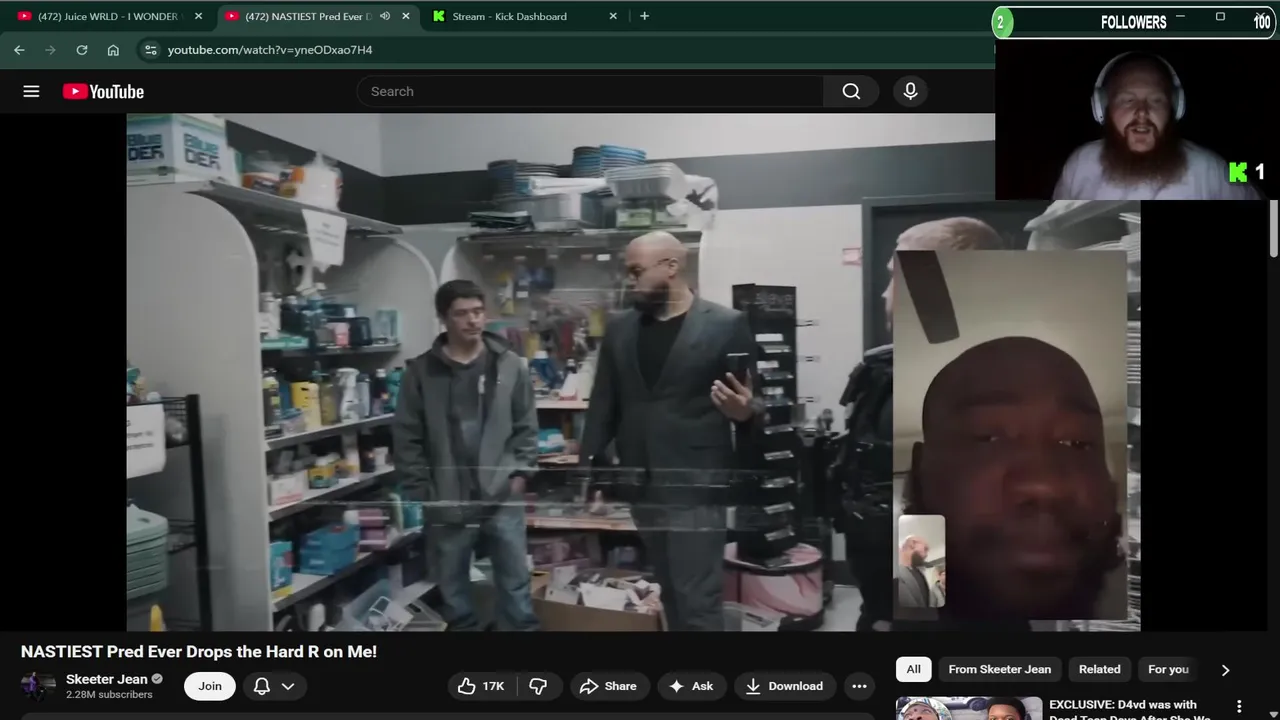Viewport: 1280px width, 720px height.
Task: Expand the notification options chevron
Action: [288, 686]
